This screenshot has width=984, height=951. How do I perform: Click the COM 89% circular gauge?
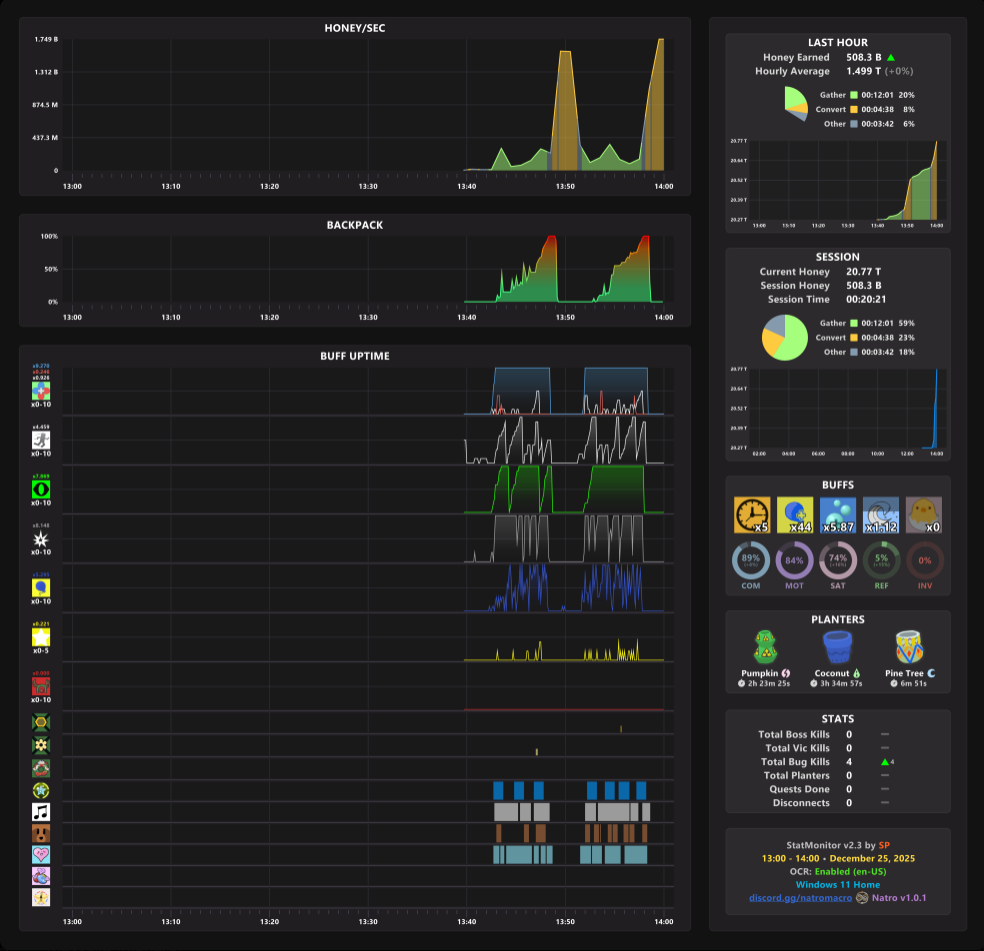(x=751, y=561)
